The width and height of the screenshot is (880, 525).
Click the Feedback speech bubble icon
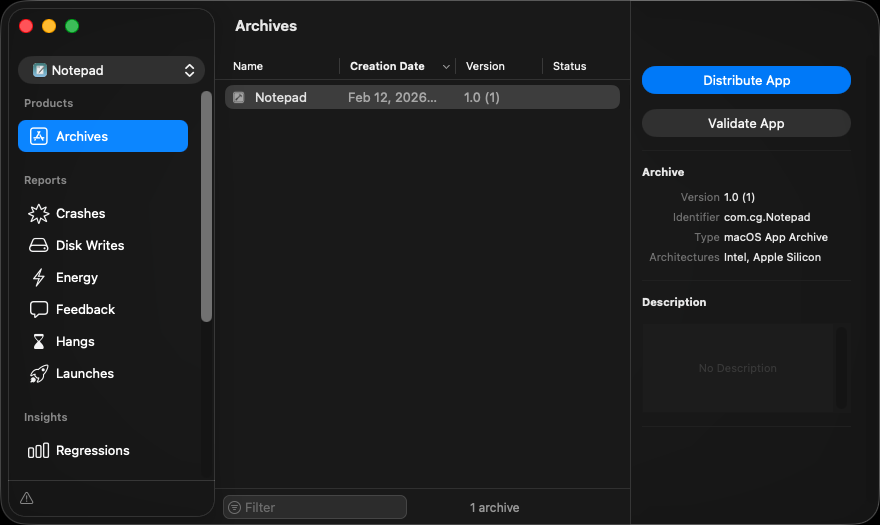(39, 309)
